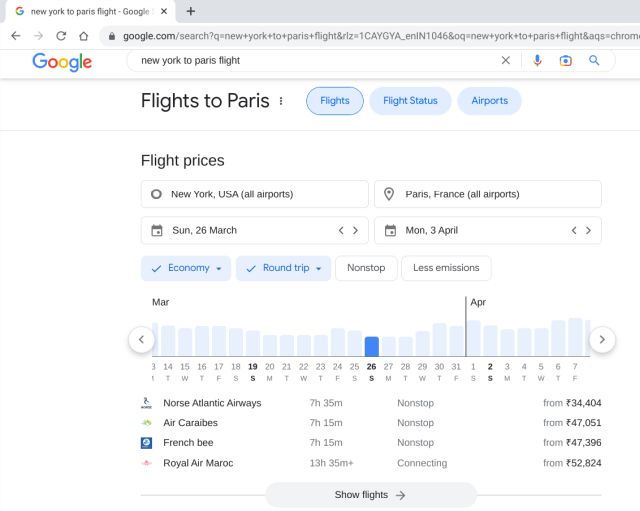Select the 7 April price bar

pos(575,337)
